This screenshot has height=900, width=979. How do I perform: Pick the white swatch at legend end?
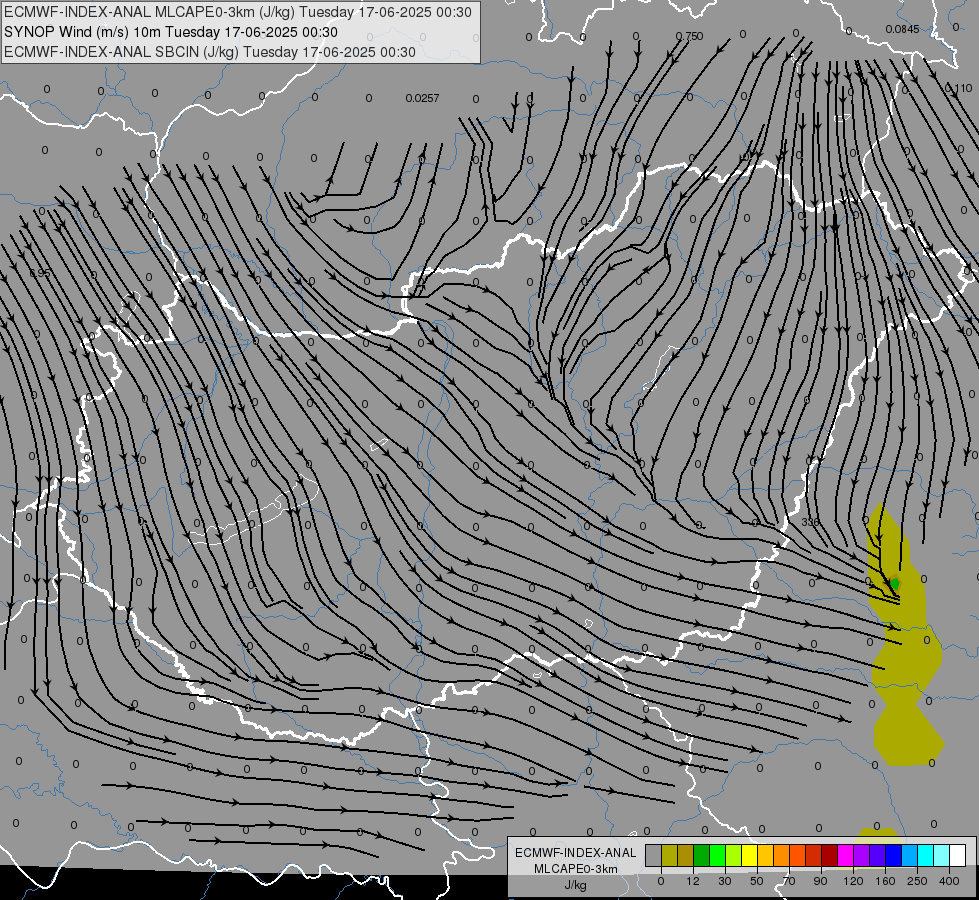(x=958, y=855)
